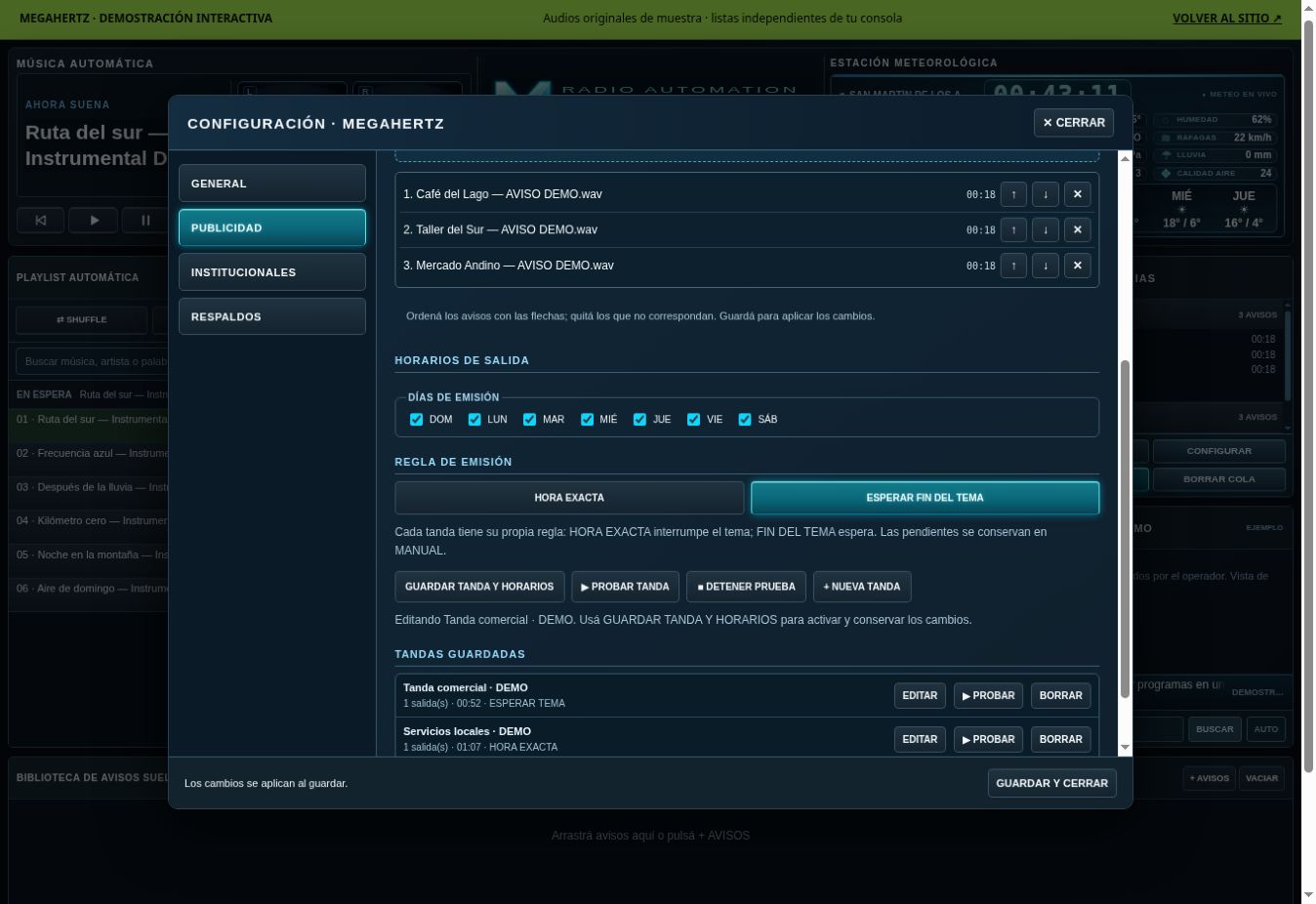Move Taller del Sur aviso down
Image resolution: width=1316 pixels, height=904 pixels.
(1046, 230)
